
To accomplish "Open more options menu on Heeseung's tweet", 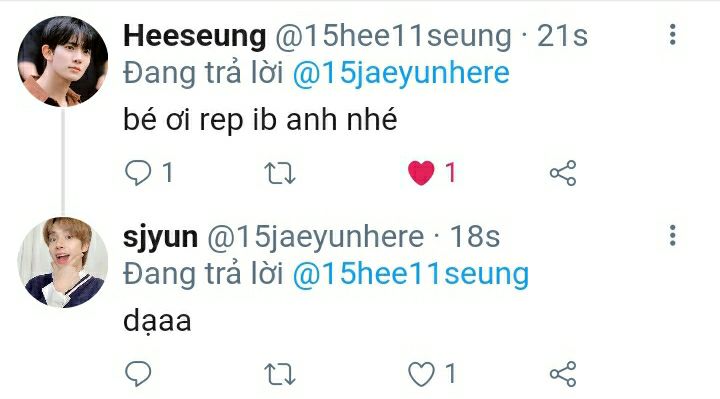I will pos(672,34).
